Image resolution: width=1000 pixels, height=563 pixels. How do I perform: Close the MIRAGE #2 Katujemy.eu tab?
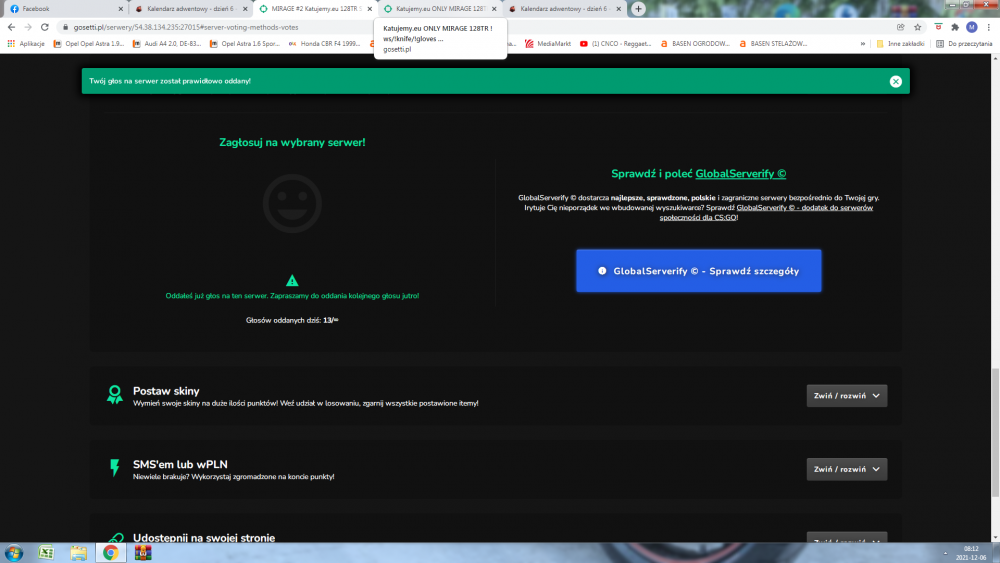pos(369,9)
